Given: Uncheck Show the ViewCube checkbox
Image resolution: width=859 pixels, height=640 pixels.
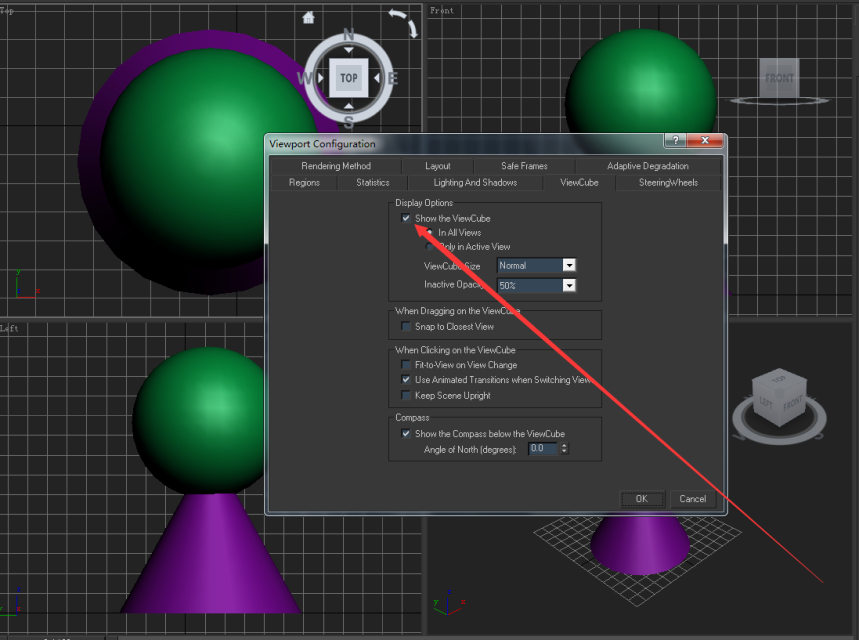Looking at the screenshot, I should [x=406, y=218].
